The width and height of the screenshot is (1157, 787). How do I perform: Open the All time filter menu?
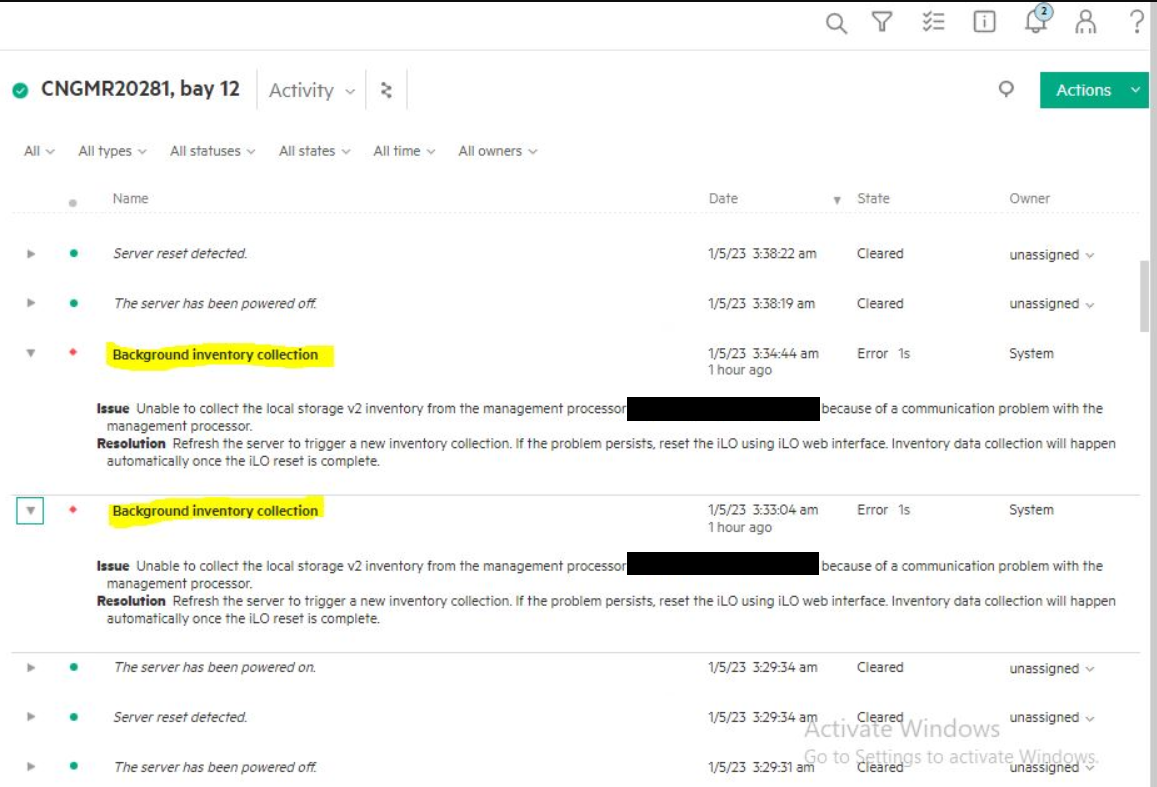(x=404, y=151)
